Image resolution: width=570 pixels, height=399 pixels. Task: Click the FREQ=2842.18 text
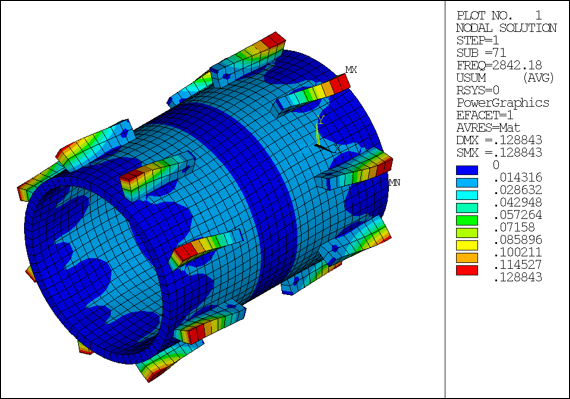pos(499,65)
